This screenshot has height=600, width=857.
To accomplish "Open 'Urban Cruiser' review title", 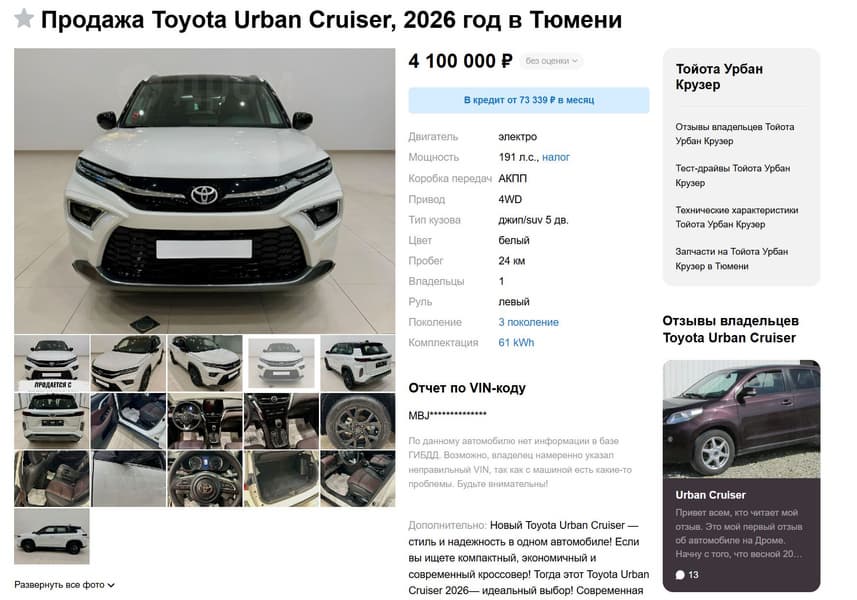I will pyautogui.click(x=710, y=495).
